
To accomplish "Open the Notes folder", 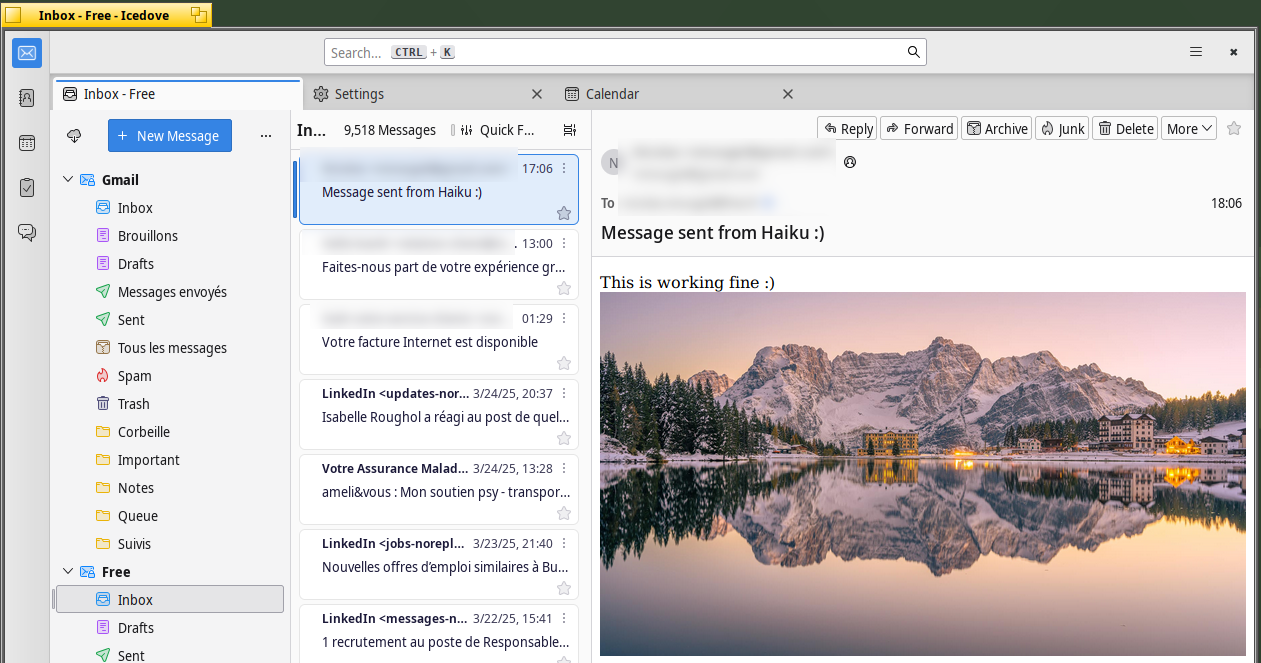I will click(170, 488).
